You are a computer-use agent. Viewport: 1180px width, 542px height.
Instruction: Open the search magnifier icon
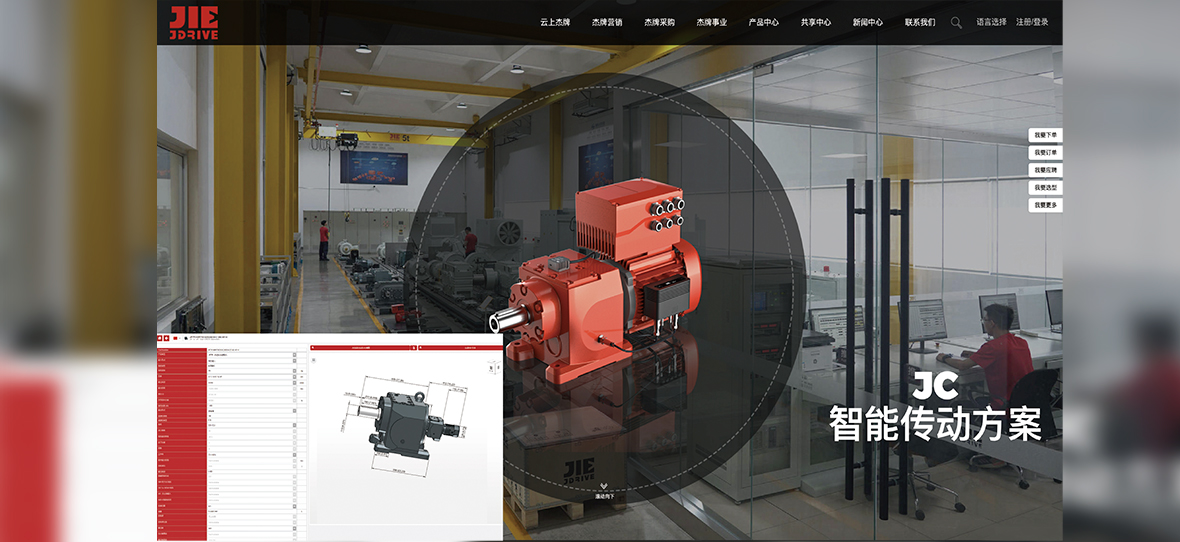coord(956,22)
